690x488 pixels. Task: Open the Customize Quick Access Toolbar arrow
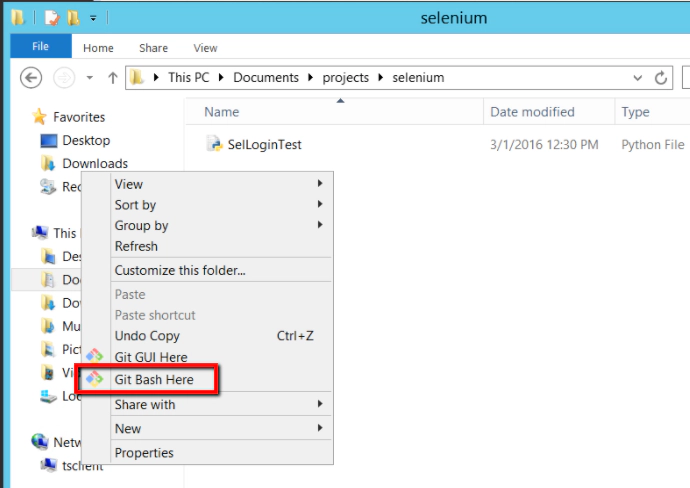coord(93,18)
